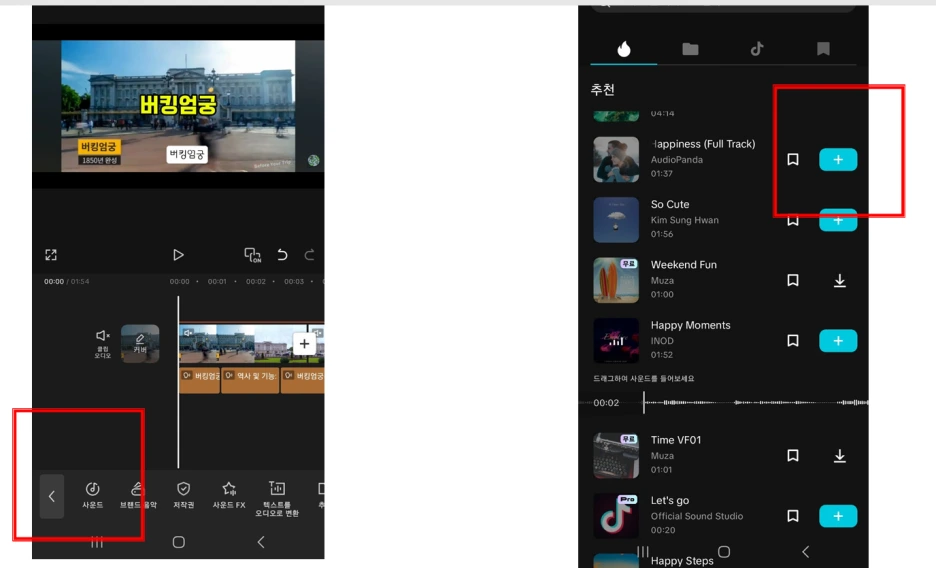Image resolution: width=936 pixels, height=568 pixels.
Task: Preview the Weekend Fun surfboard thumbnail
Action: (x=616, y=280)
